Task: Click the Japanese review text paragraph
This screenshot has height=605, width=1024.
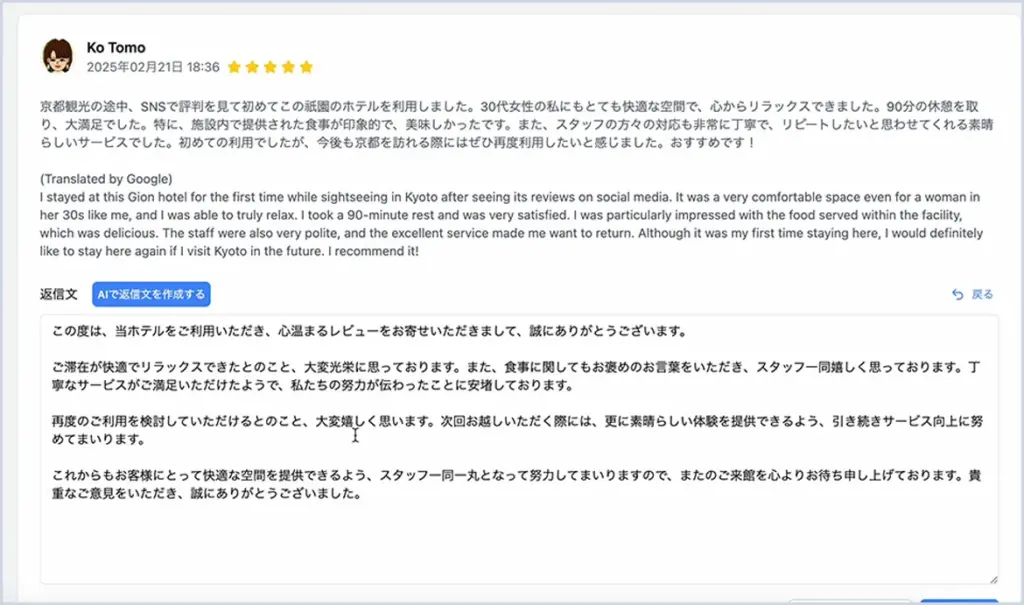Action: [517, 123]
